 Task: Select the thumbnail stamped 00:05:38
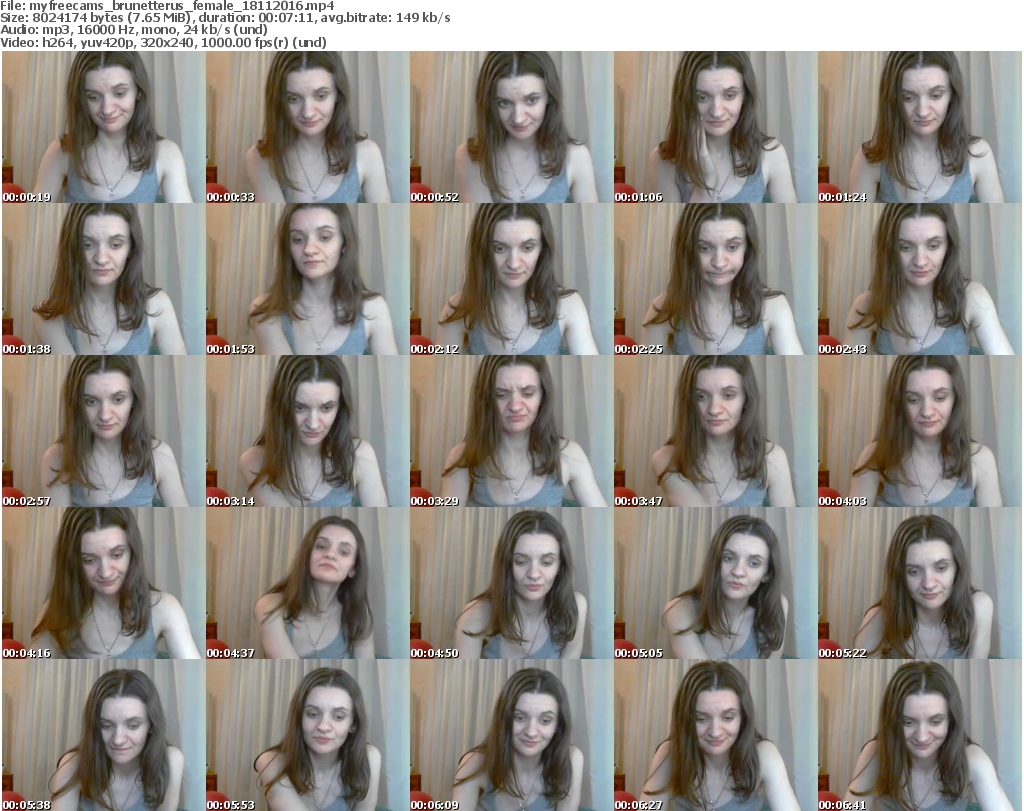pyautogui.click(x=104, y=735)
